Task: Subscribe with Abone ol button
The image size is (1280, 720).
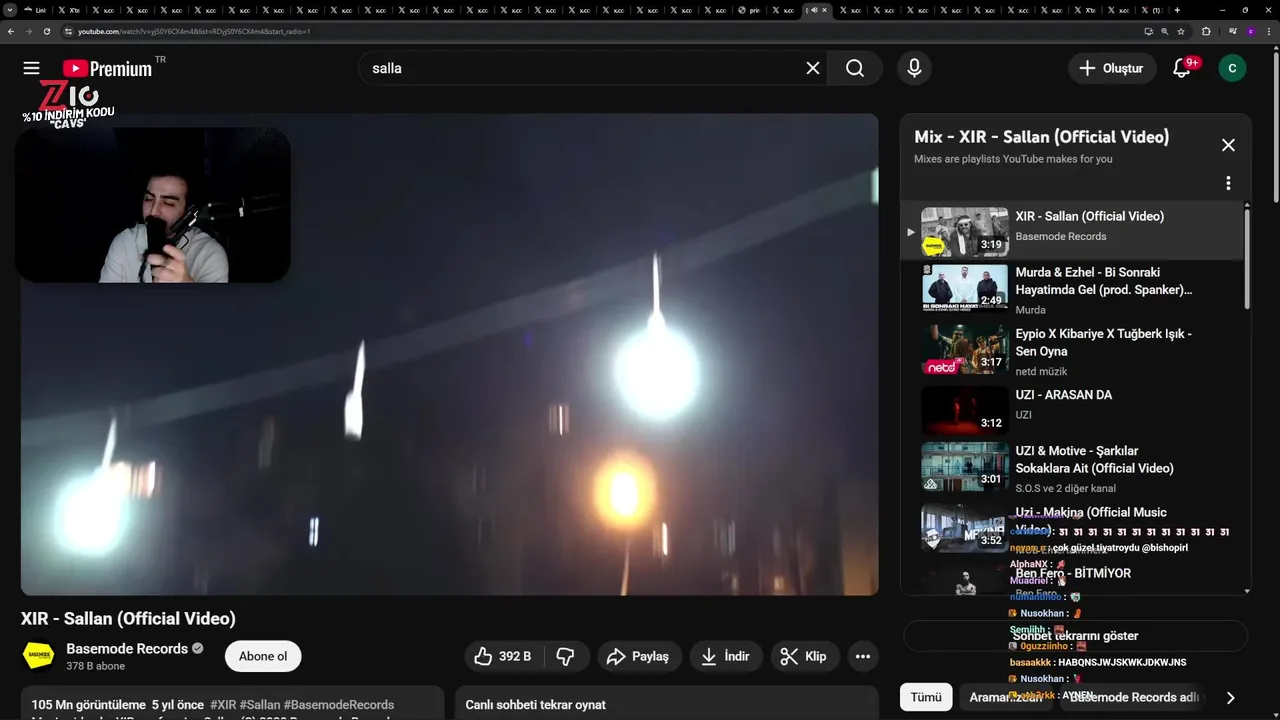Action: point(263,656)
